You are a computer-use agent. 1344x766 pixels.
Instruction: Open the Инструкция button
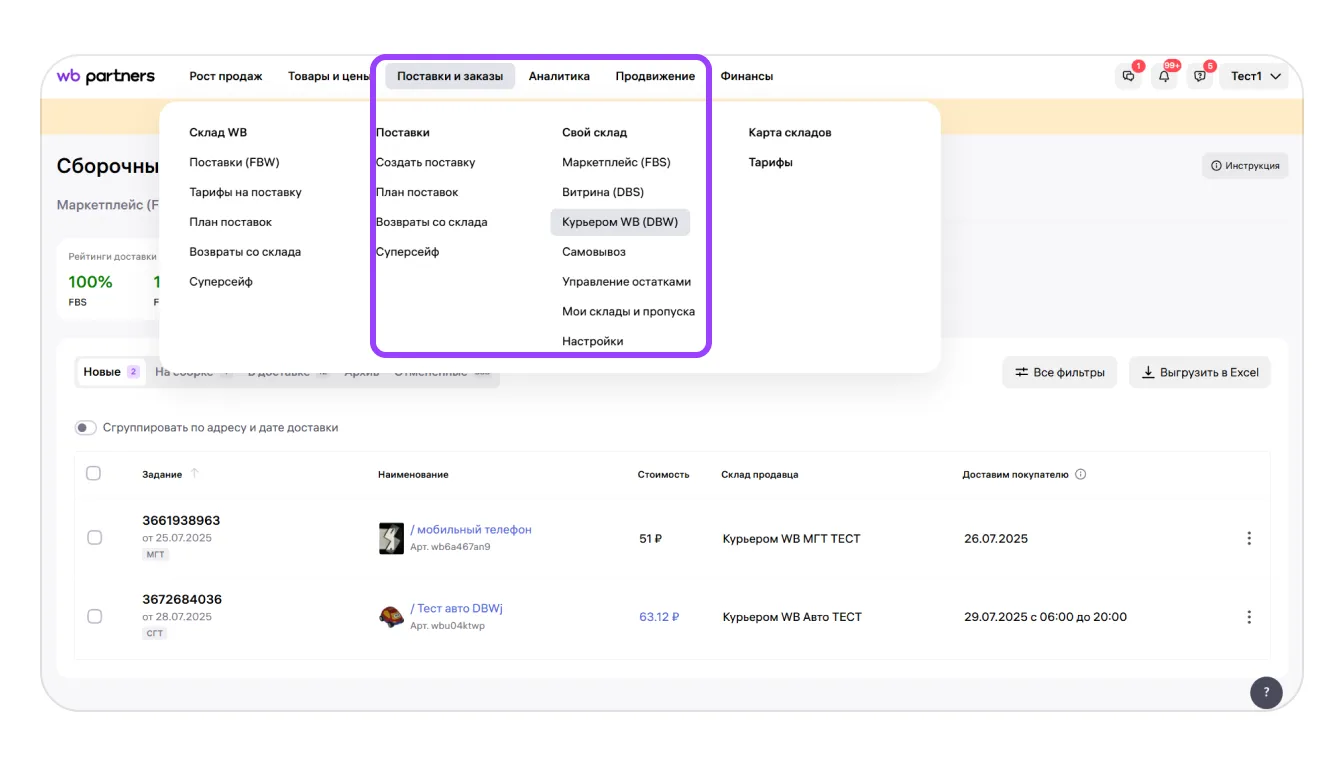[1245, 166]
